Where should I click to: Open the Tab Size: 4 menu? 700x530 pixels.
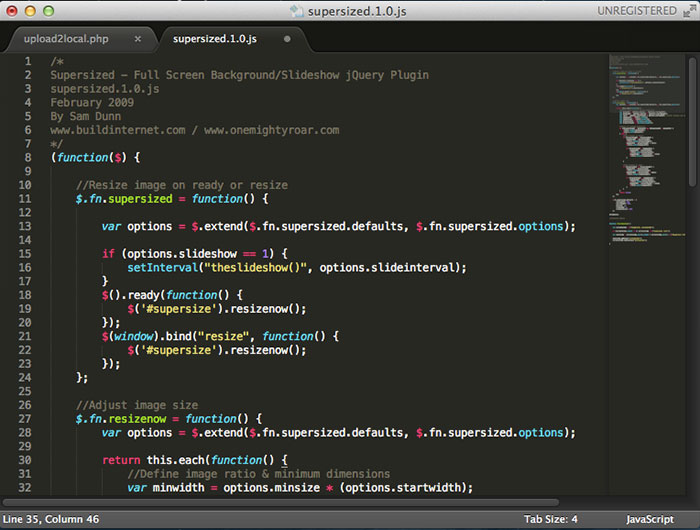550,519
